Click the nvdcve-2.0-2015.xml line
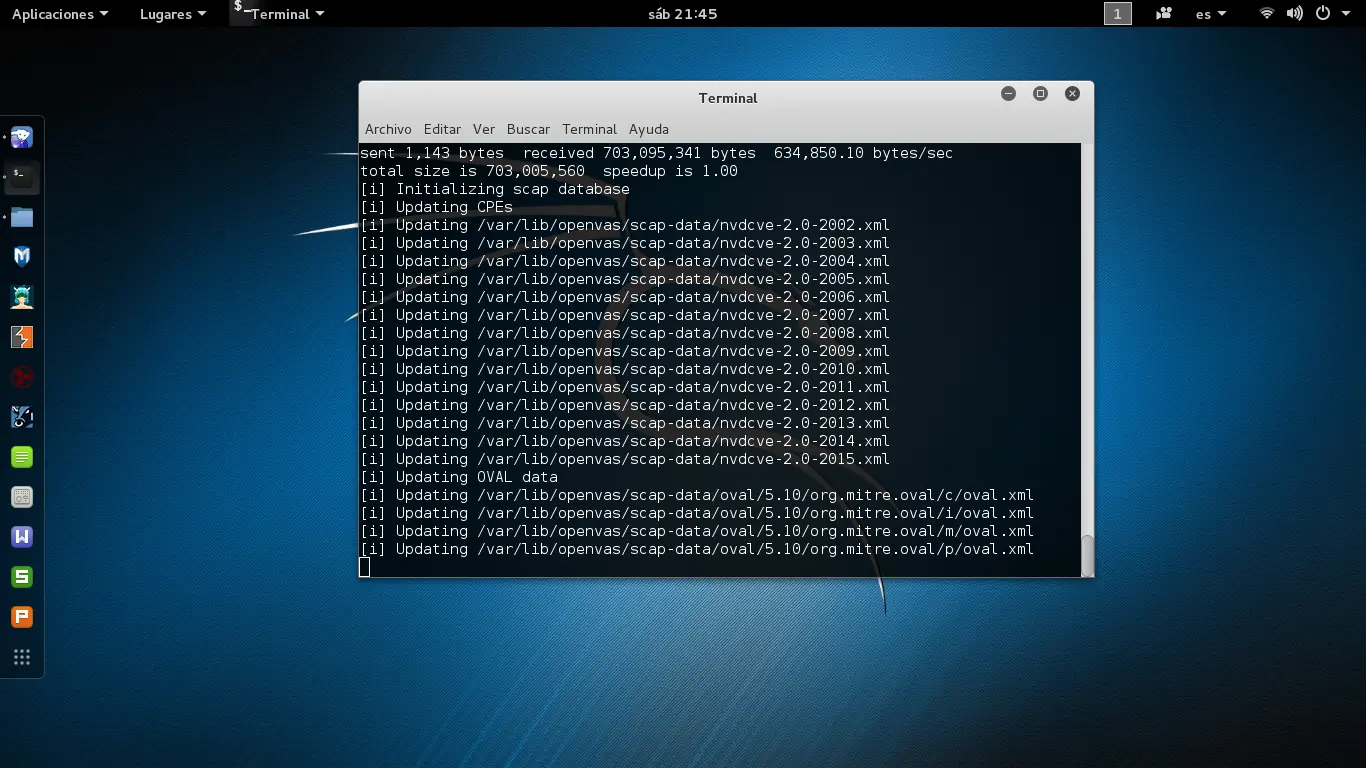 (625, 459)
